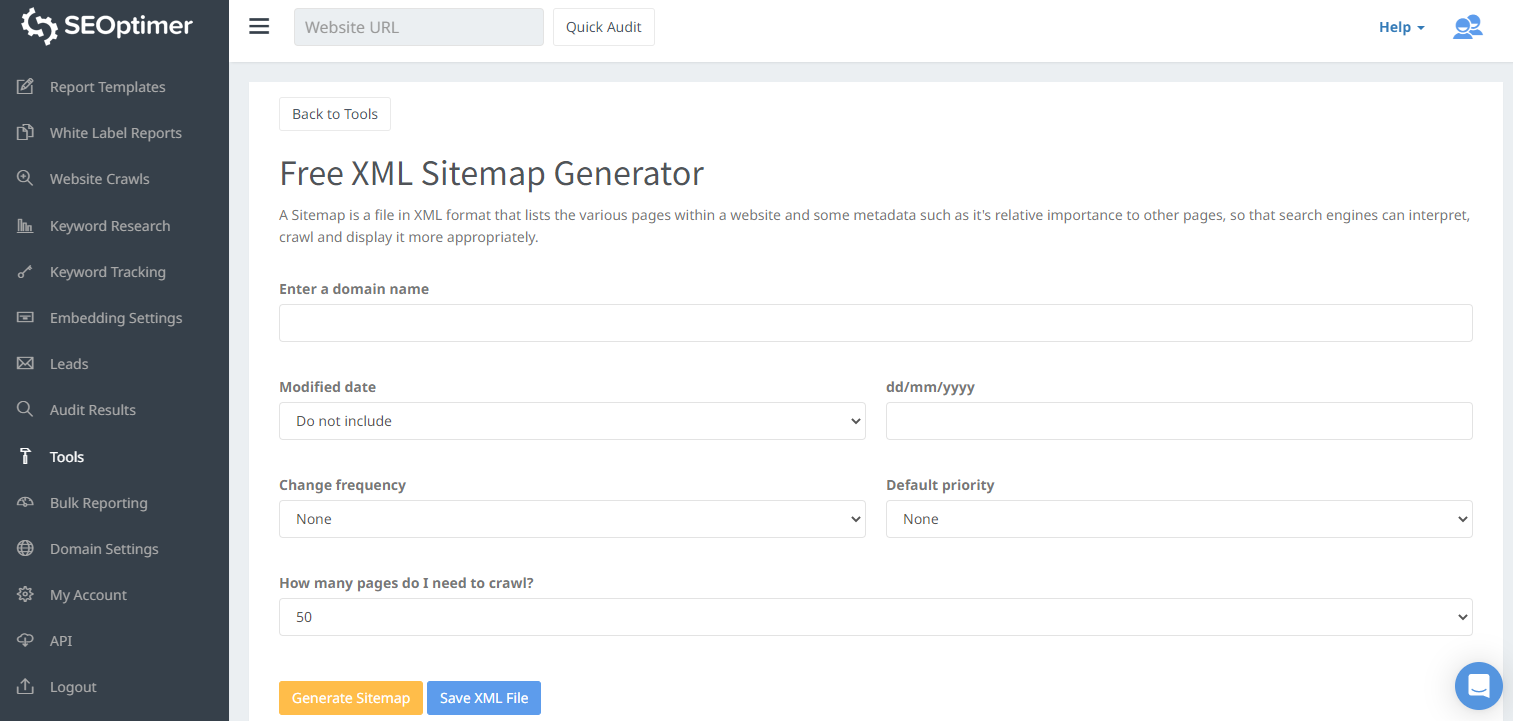The width and height of the screenshot is (1513, 721).
Task: Click the Save XML File button
Action: click(x=484, y=698)
